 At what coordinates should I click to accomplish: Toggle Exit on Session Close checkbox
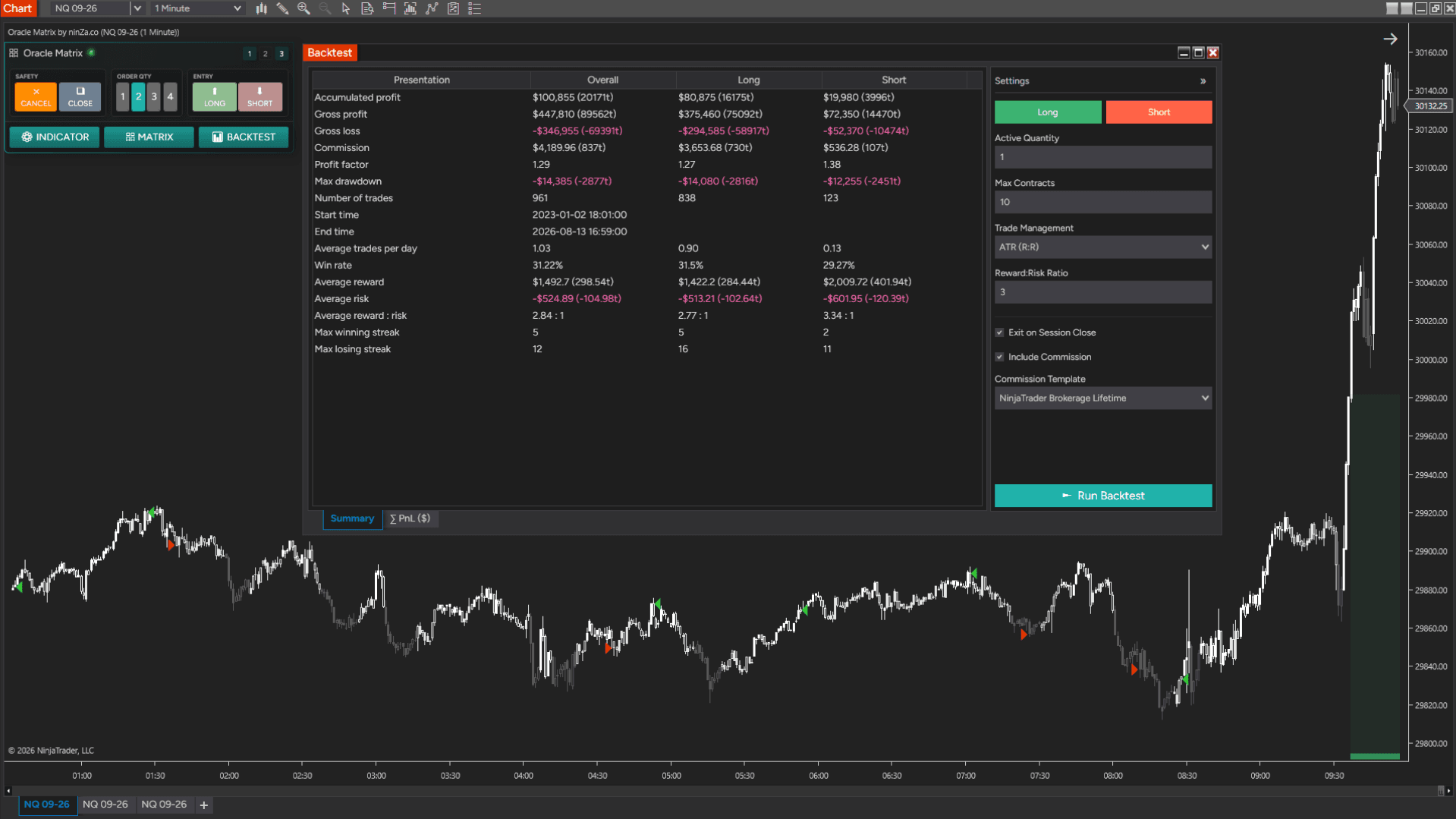point(999,332)
